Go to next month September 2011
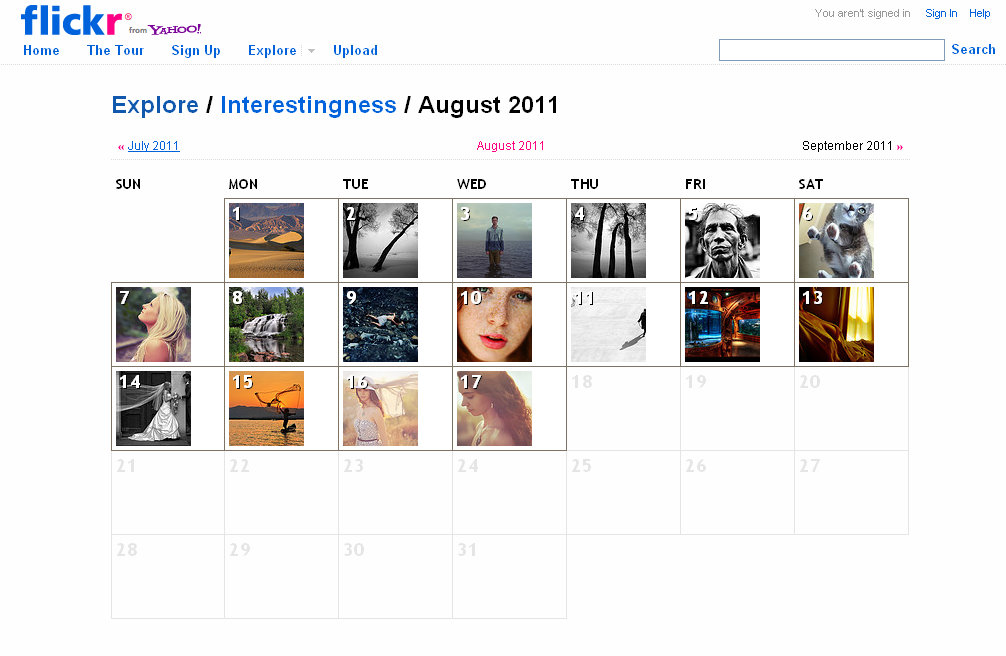This screenshot has height=656, width=1006. pos(847,146)
